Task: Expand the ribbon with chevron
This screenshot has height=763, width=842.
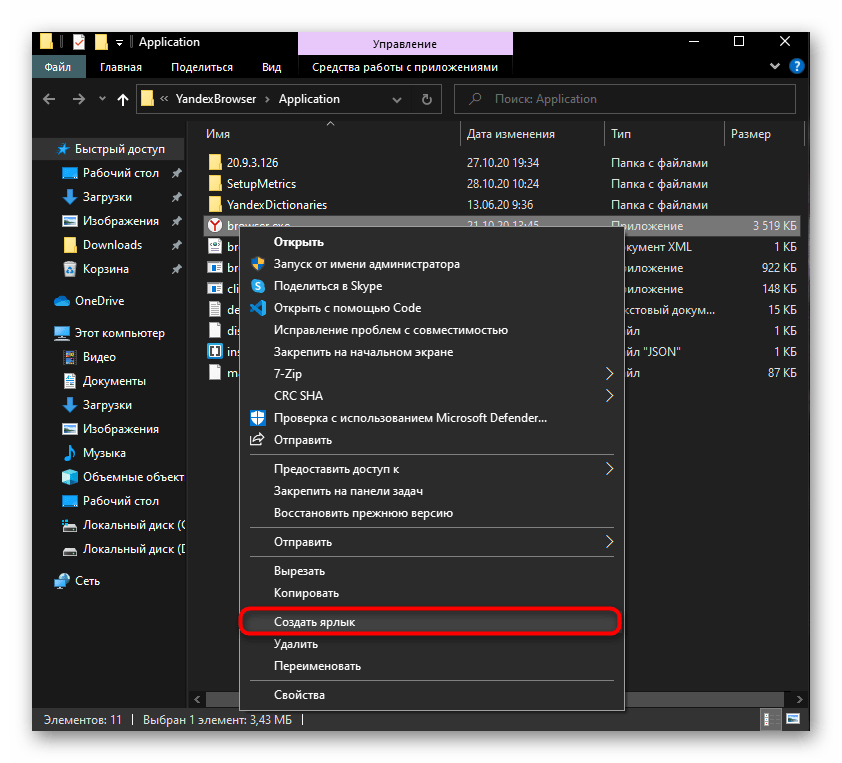Action: click(774, 66)
